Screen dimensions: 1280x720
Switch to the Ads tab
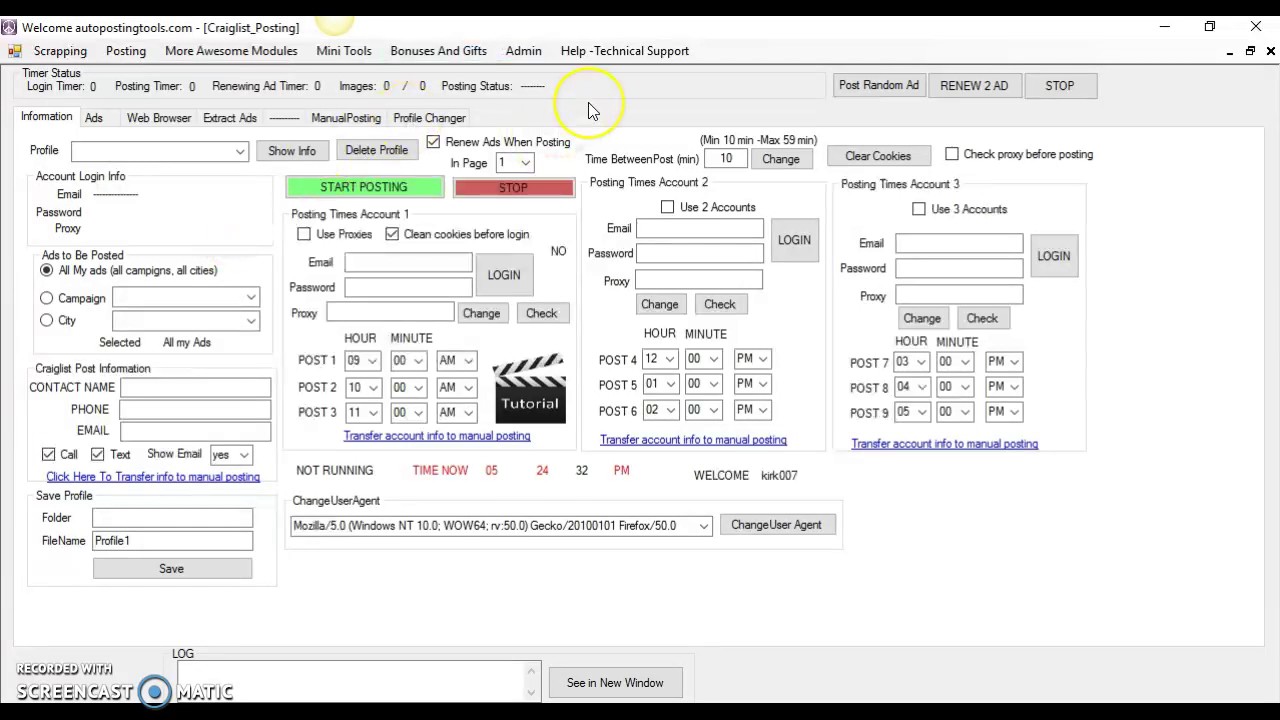94,118
